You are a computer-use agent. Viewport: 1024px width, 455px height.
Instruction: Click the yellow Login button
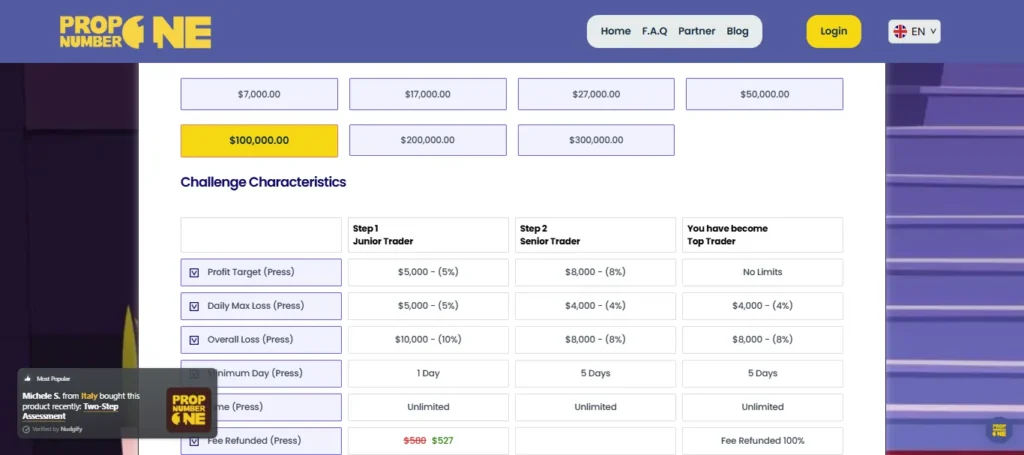pyautogui.click(x=833, y=31)
